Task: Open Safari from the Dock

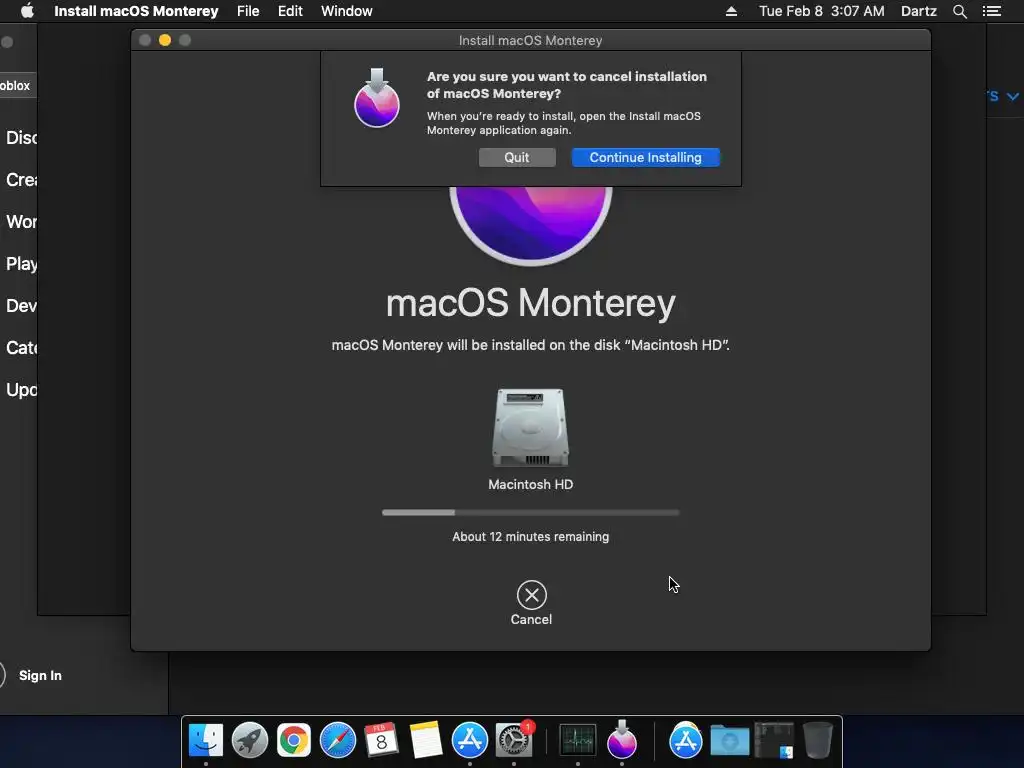Action: 338,740
